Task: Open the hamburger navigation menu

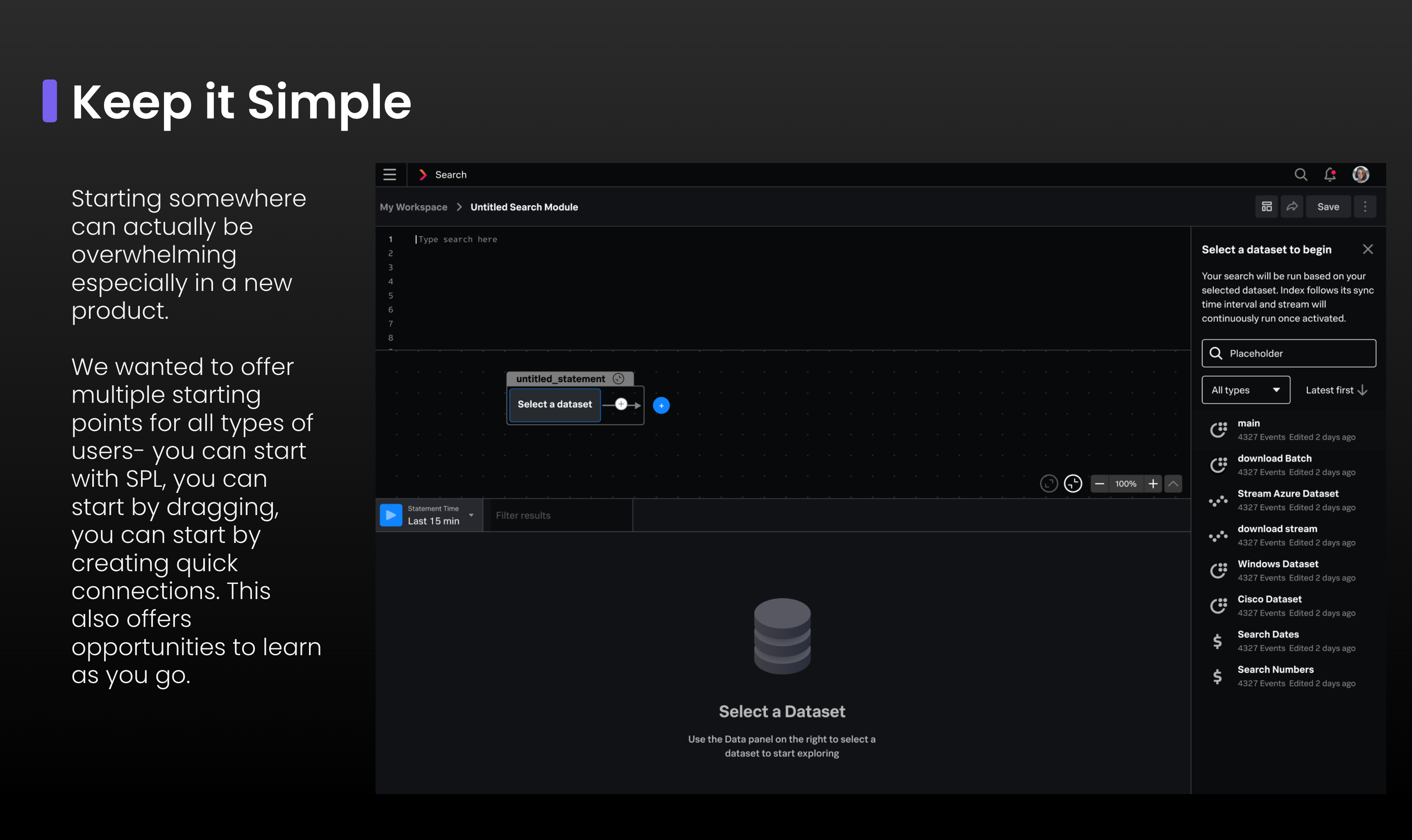Action: pyautogui.click(x=389, y=175)
